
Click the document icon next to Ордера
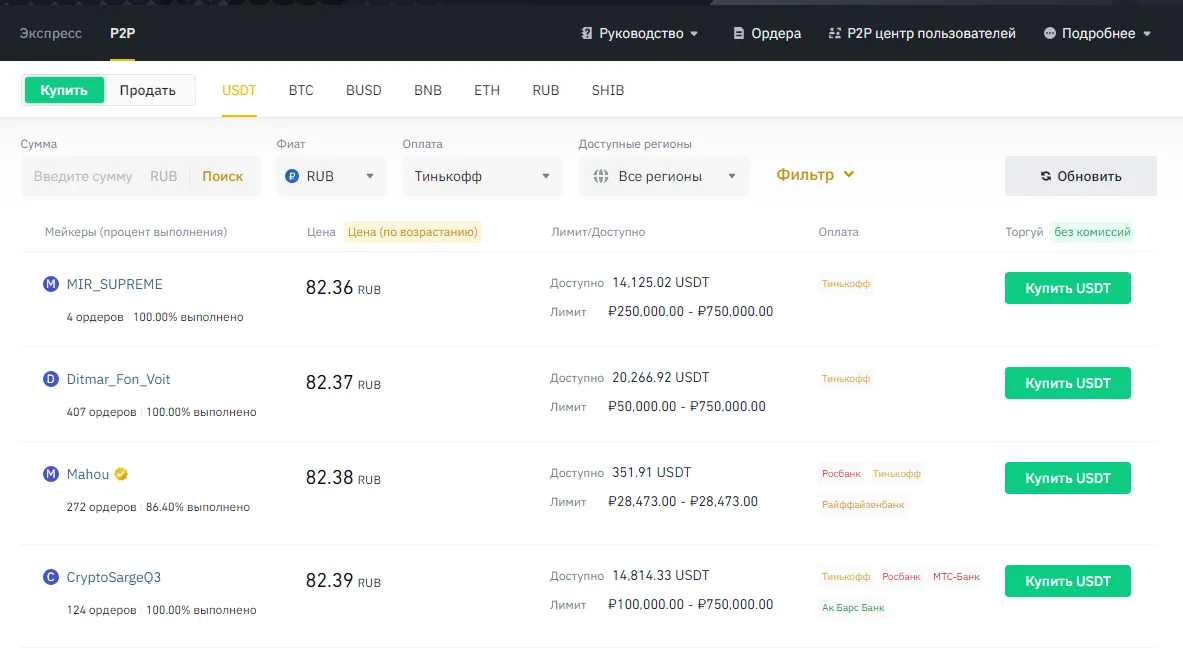(x=737, y=33)
